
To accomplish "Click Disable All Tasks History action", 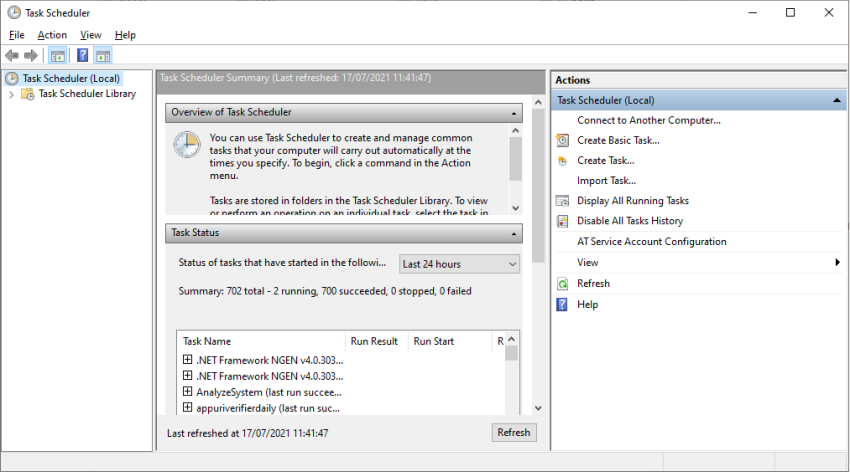I will point(630,221).
